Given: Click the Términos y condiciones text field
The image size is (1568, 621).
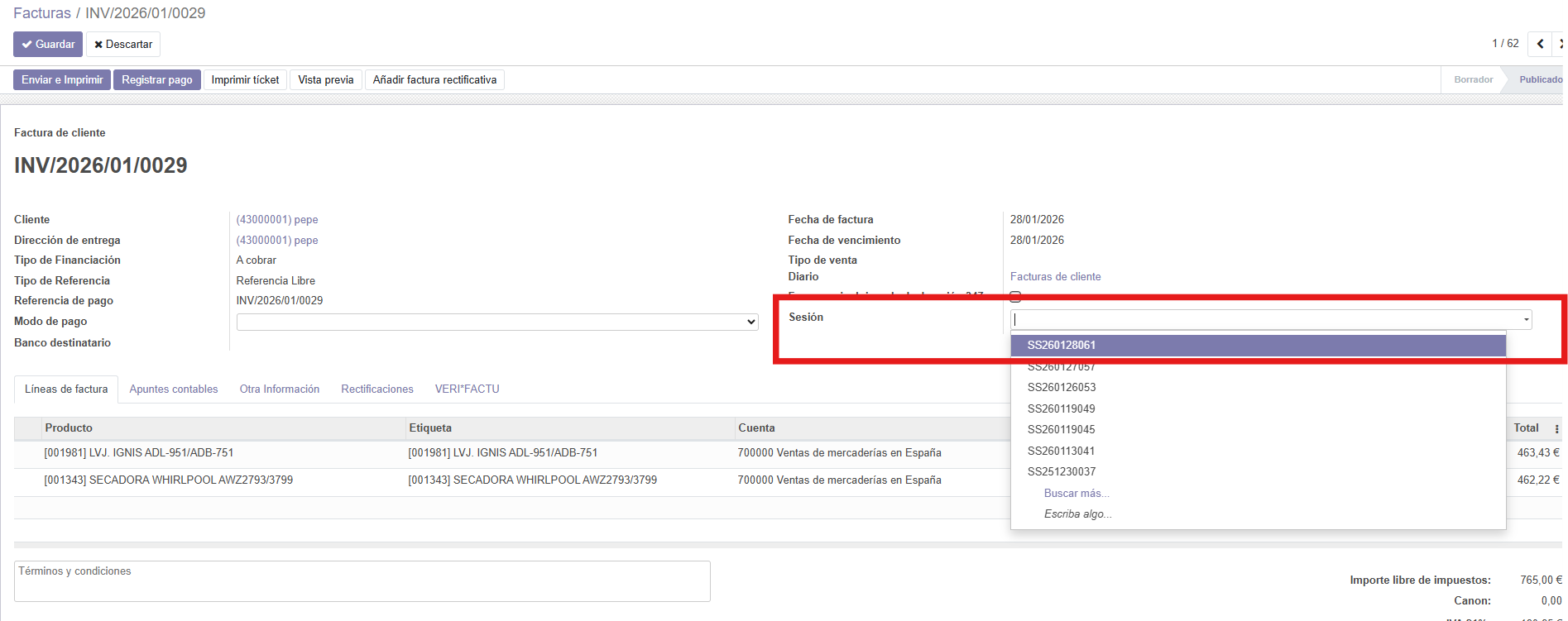Looking at the screenshot, I should (362, 581).
